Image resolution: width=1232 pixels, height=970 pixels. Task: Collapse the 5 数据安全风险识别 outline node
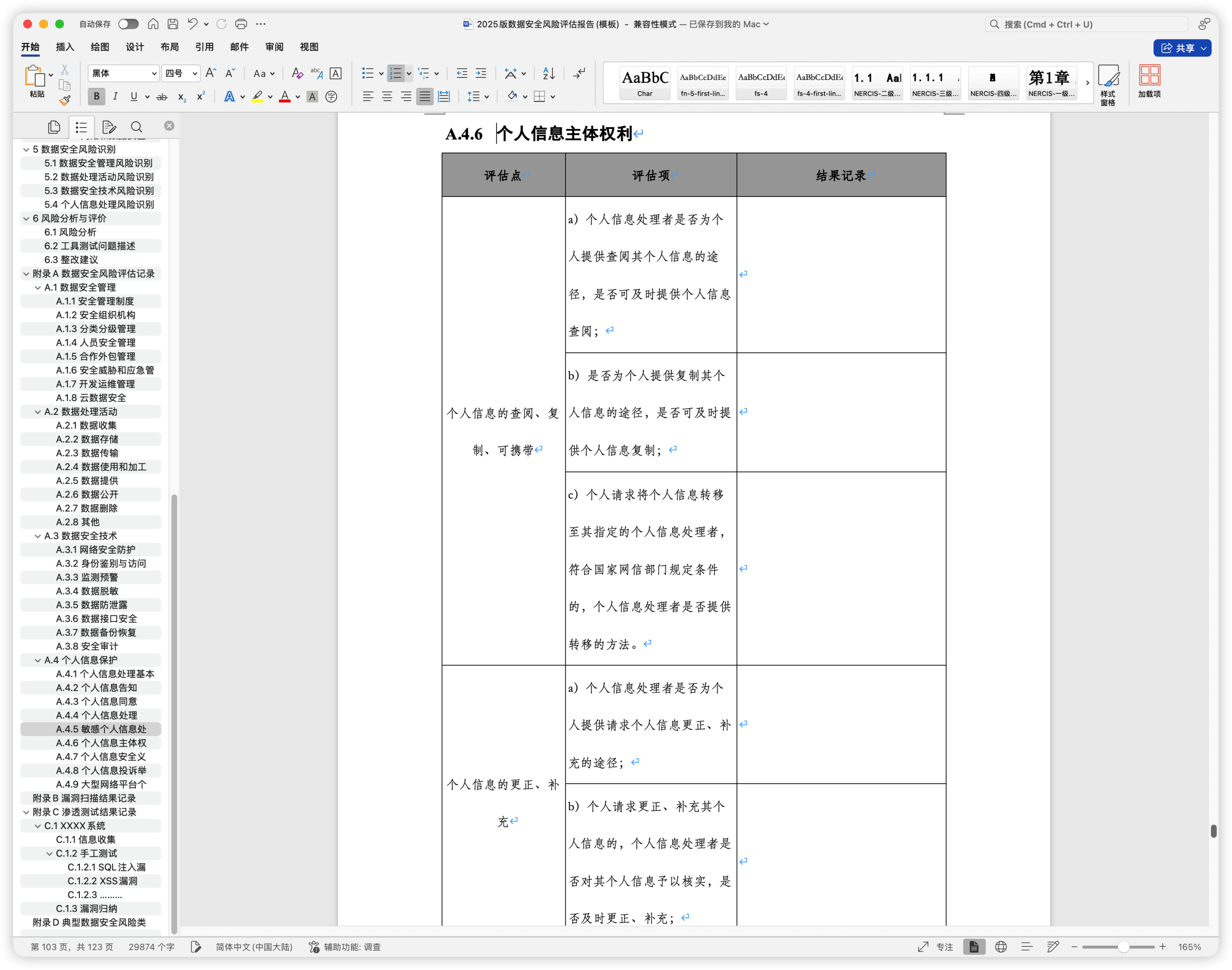(x=26, y=149)
